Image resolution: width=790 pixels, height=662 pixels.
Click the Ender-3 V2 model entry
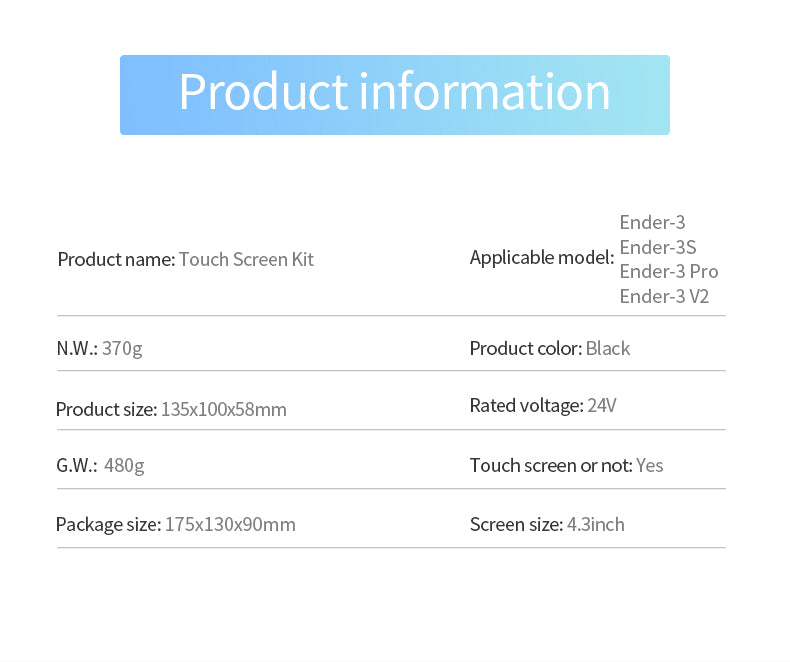coord(664,296)
